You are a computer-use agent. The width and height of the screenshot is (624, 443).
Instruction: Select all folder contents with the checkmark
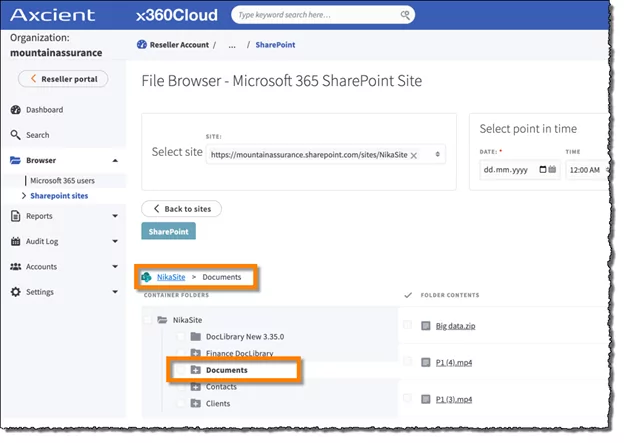(x=408, y=295)
